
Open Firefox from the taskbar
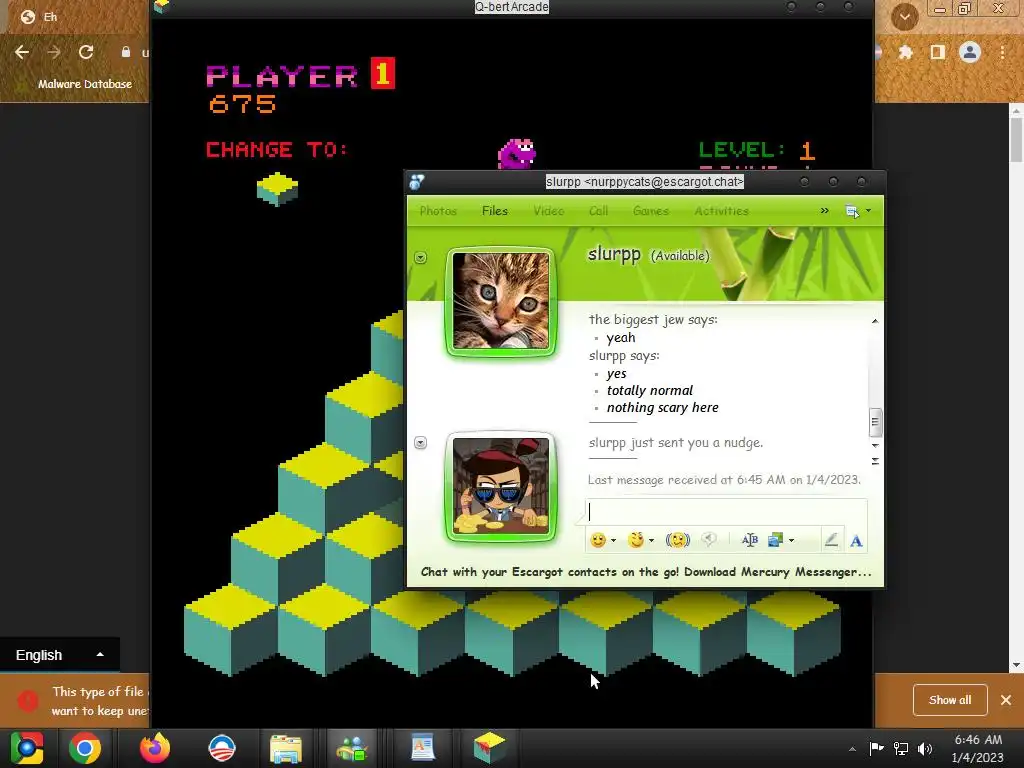click(x=155, y=748)
